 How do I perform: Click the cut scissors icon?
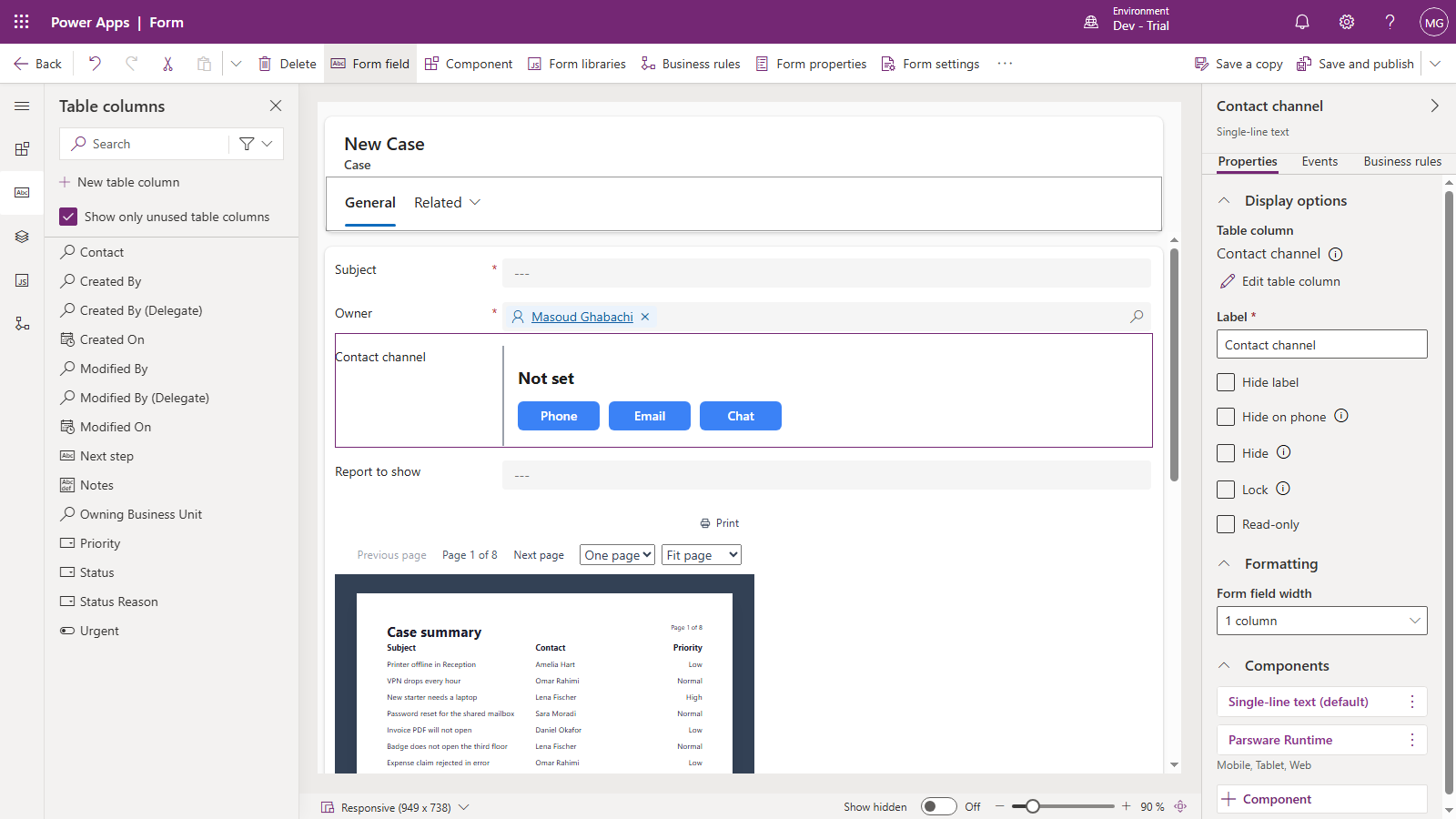[167, 64]
